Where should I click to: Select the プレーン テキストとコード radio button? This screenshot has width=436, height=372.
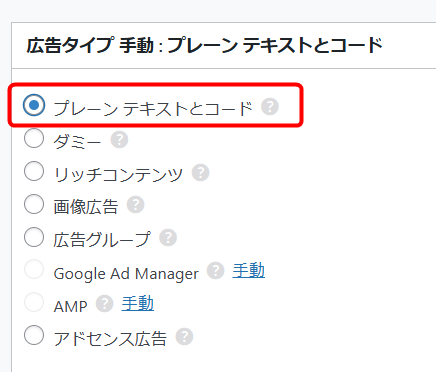click(x=34, y=105)
